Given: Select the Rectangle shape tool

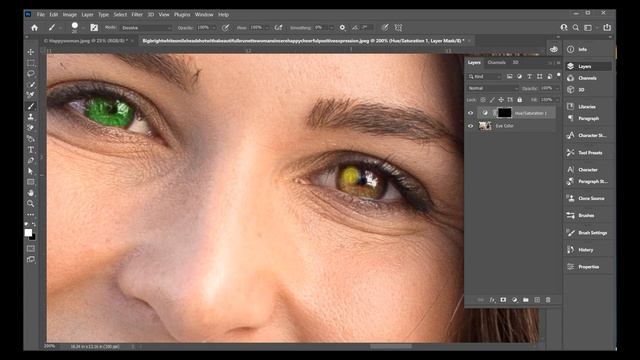Looking at the screenshot, I should 31,182.
